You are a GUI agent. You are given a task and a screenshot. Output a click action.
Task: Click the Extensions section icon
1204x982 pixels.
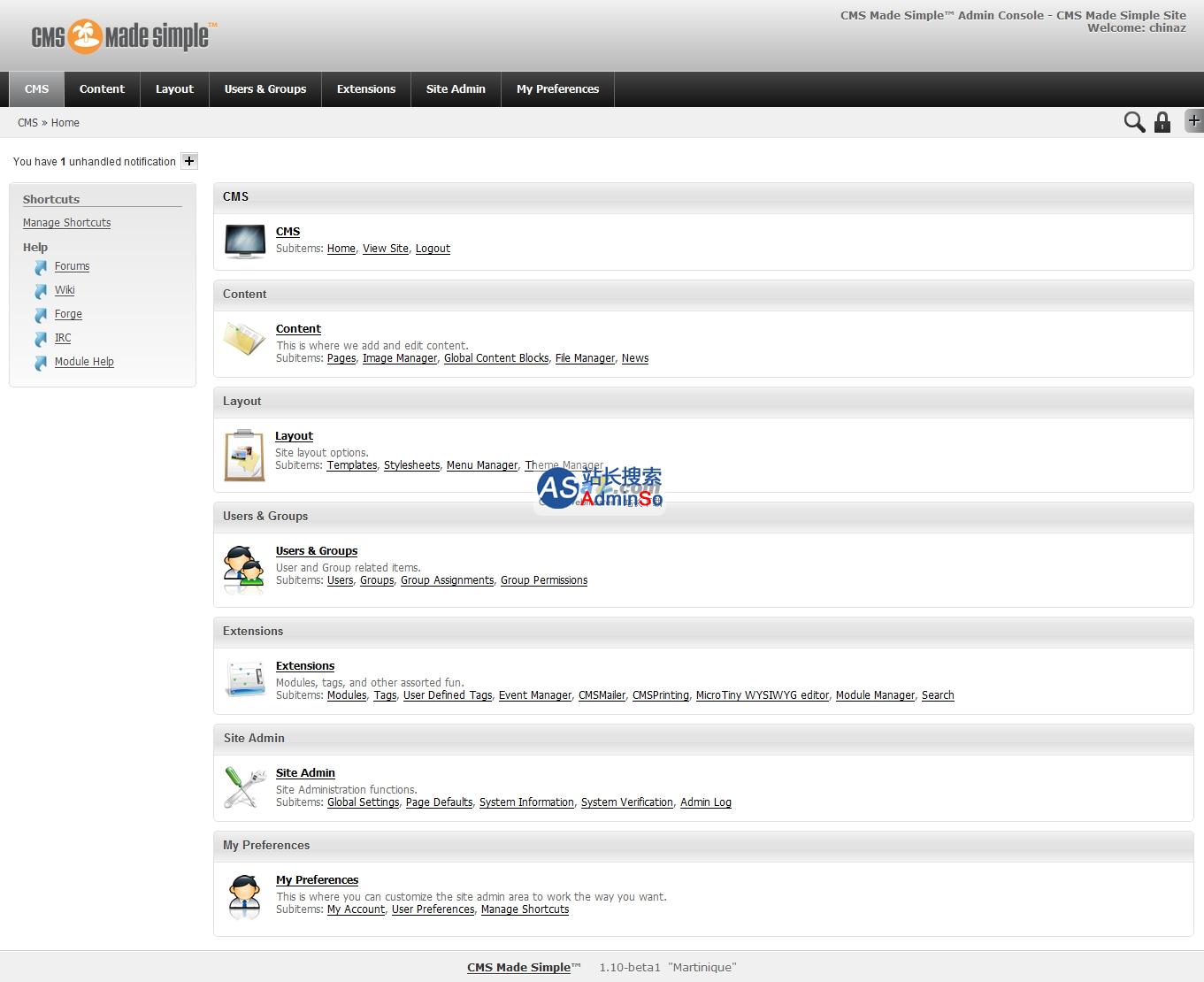245,679
